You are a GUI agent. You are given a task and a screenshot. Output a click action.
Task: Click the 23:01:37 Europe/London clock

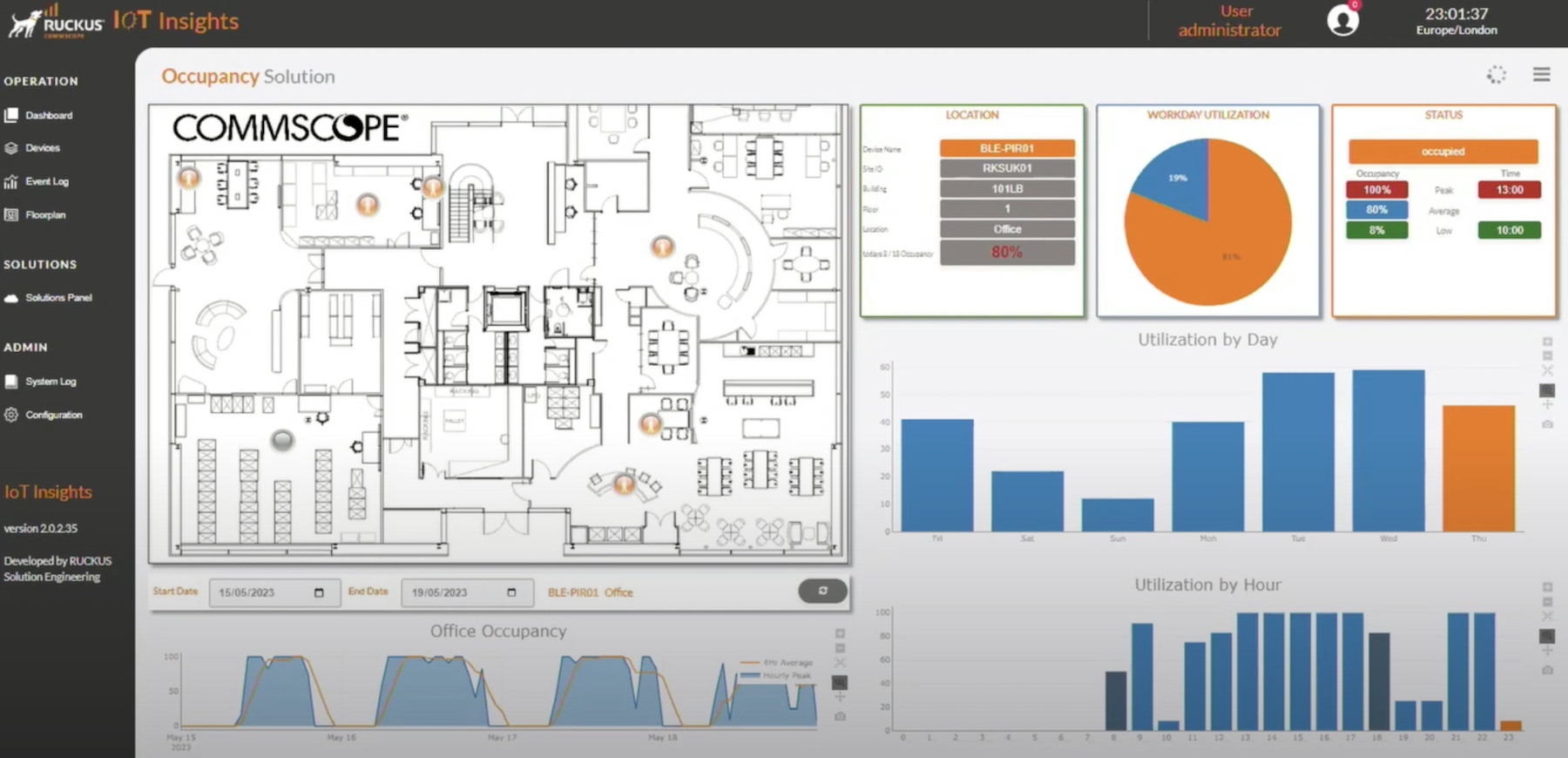click(x=1456, y=21)
